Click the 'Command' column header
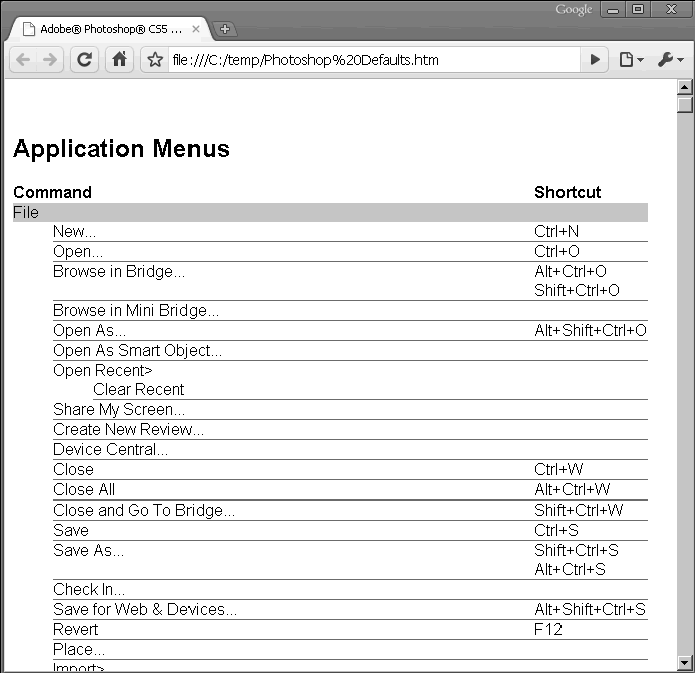695x673 pixels. coord(52,192)
